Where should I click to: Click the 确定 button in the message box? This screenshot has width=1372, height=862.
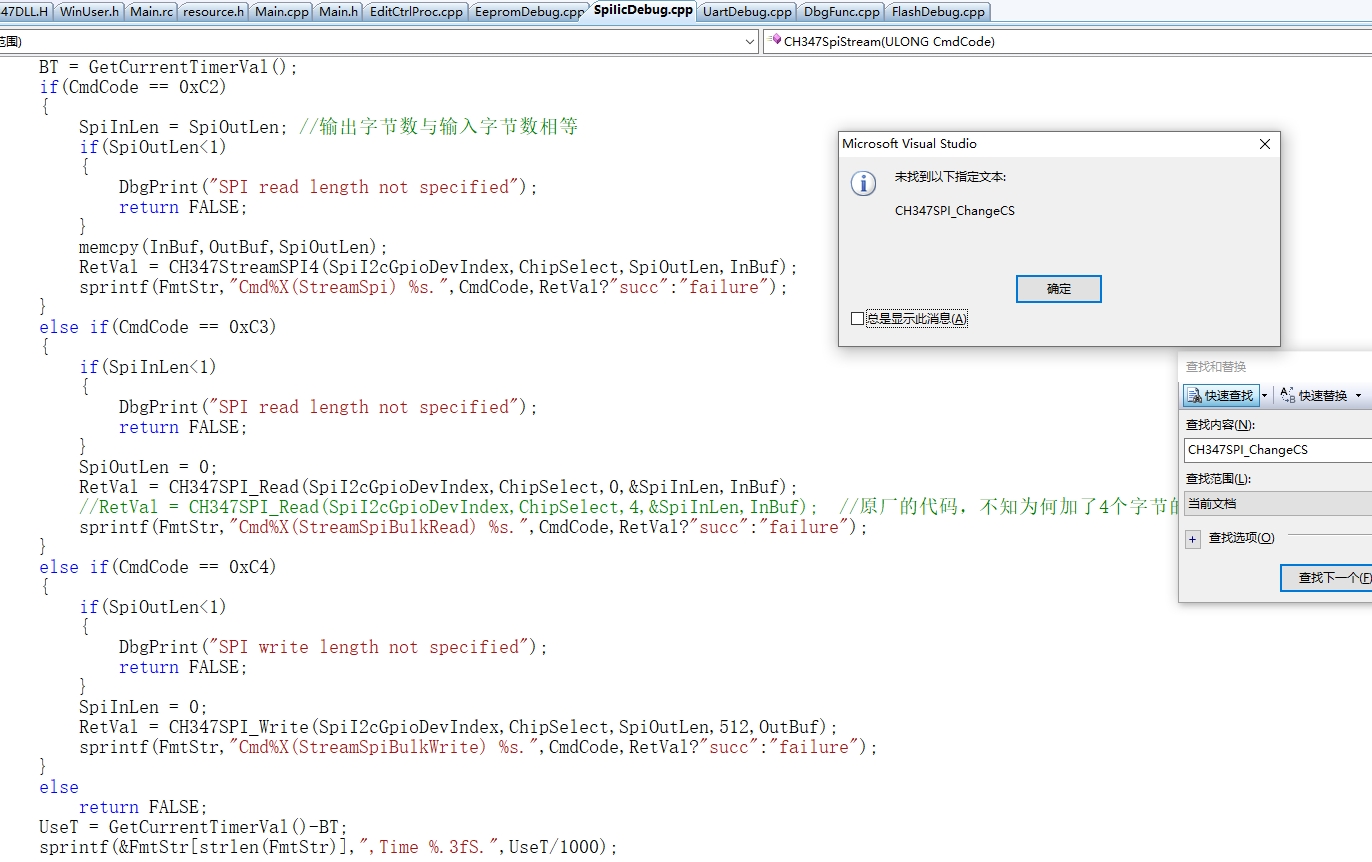tap(1058, 289)
